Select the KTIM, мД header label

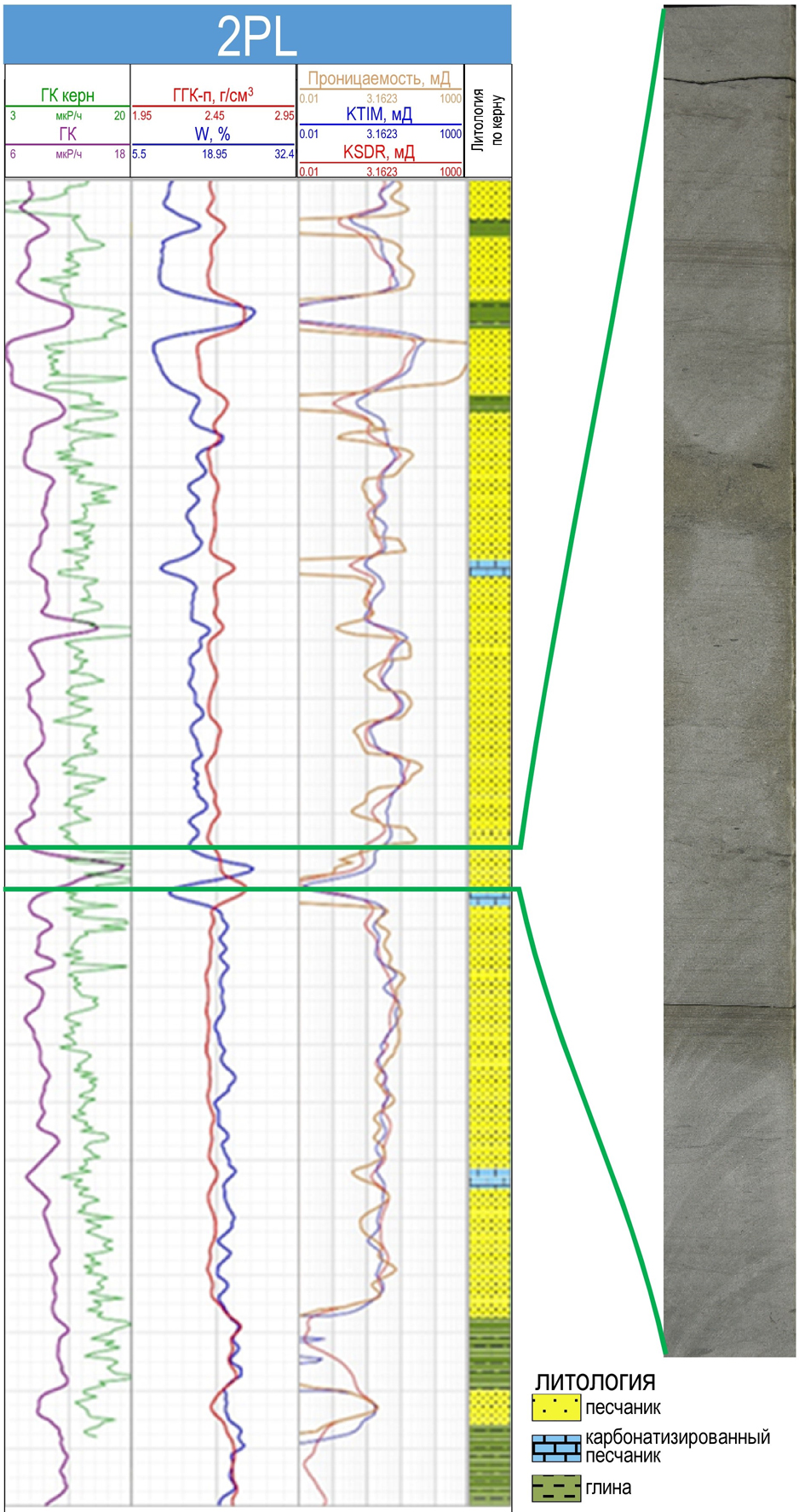[379, 114]
